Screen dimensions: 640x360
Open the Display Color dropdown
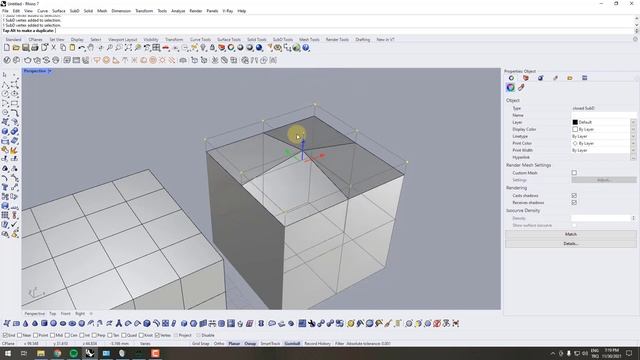tap(633, 129)
